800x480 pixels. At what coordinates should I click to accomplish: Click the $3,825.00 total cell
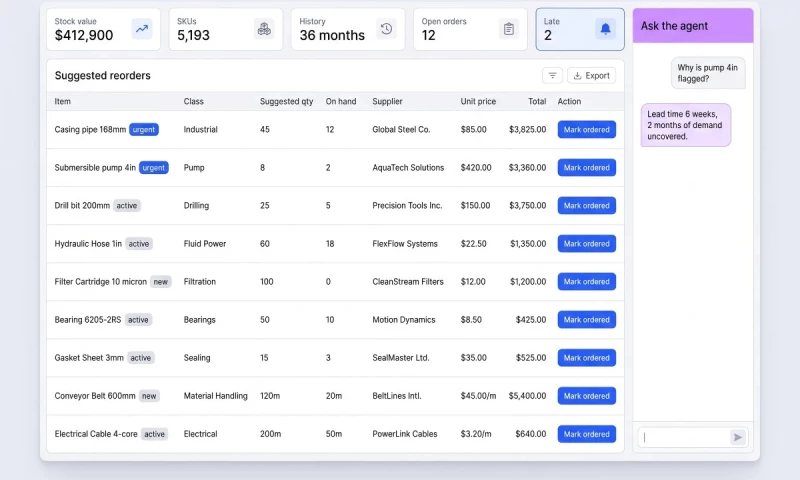(x=528, y=130)
